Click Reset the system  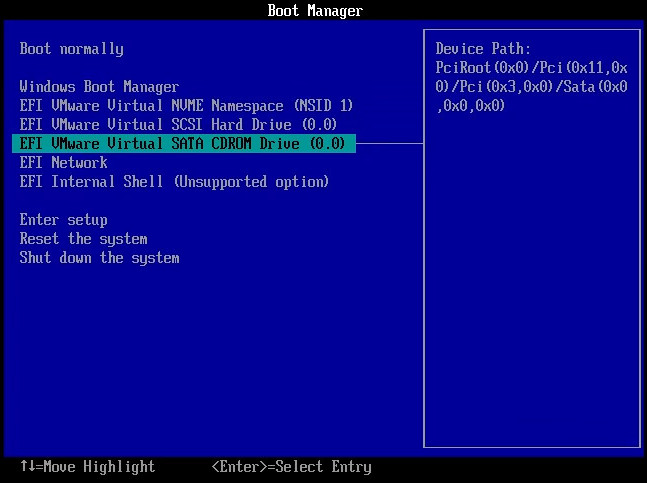[x=84, y=239]
